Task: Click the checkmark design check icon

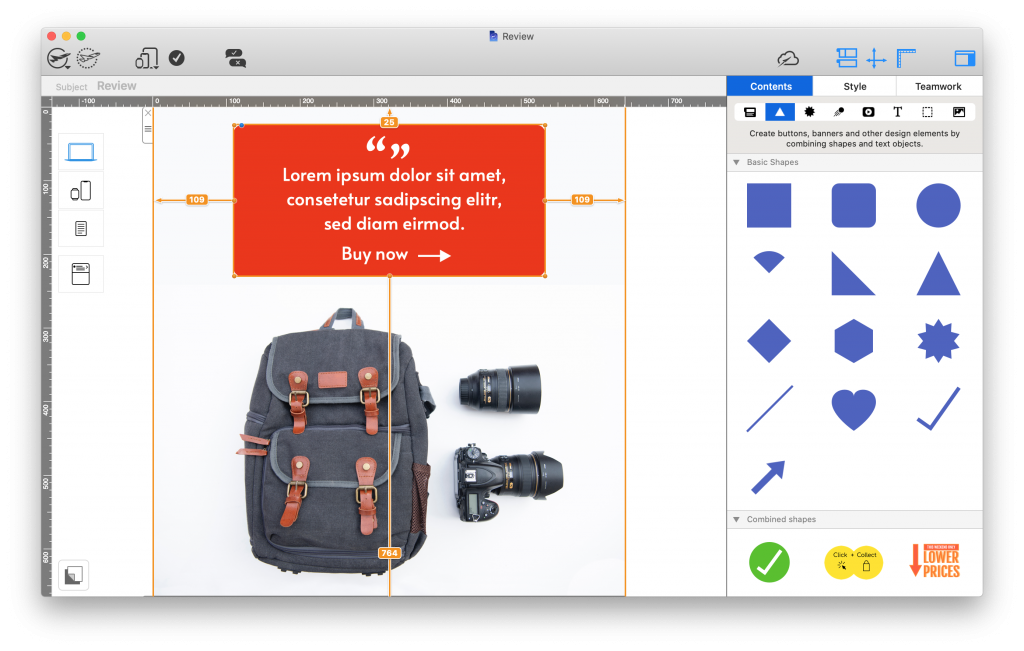Action: (176, 58)
